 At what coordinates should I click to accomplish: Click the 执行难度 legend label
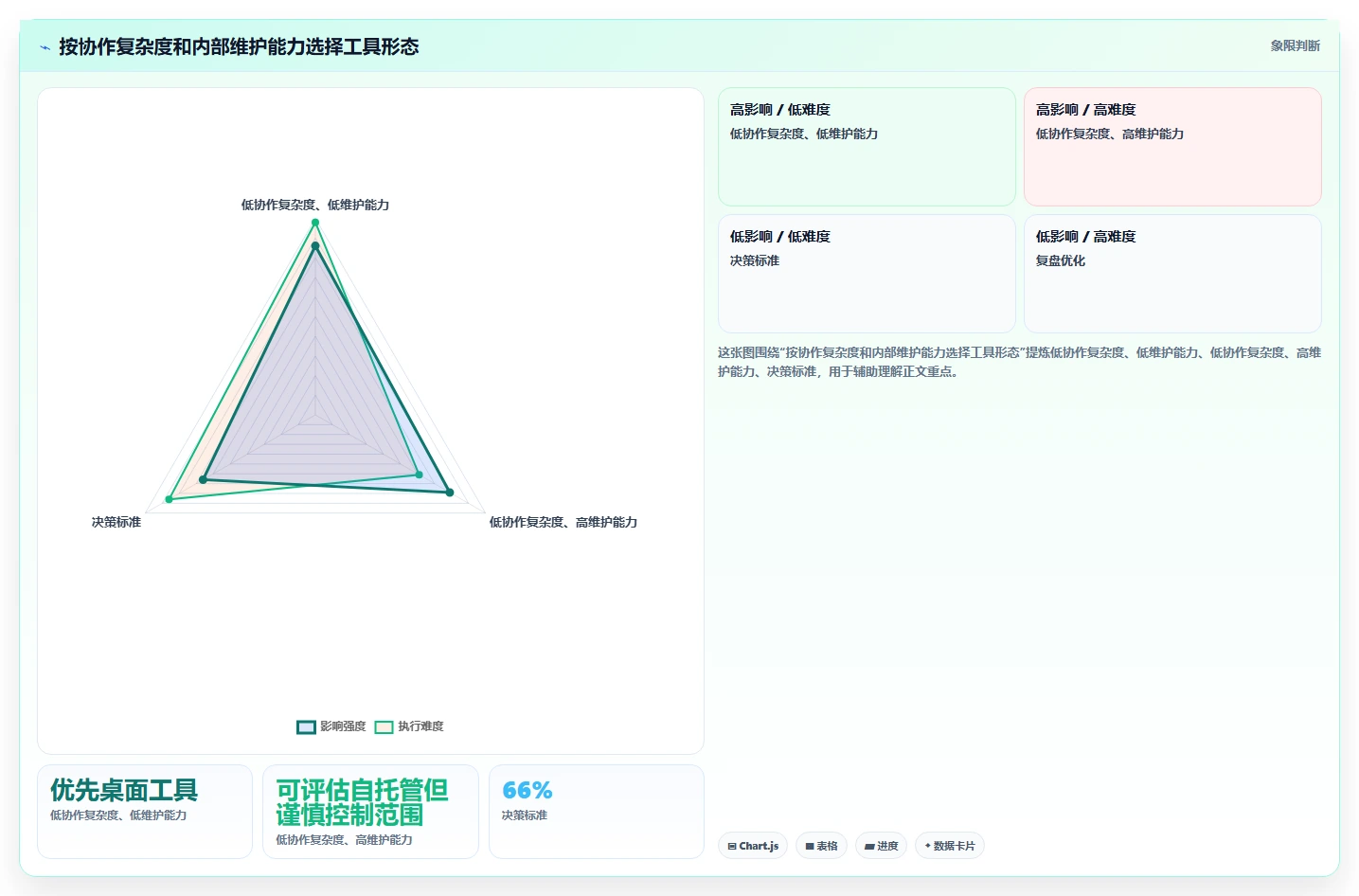pos(420,726)
